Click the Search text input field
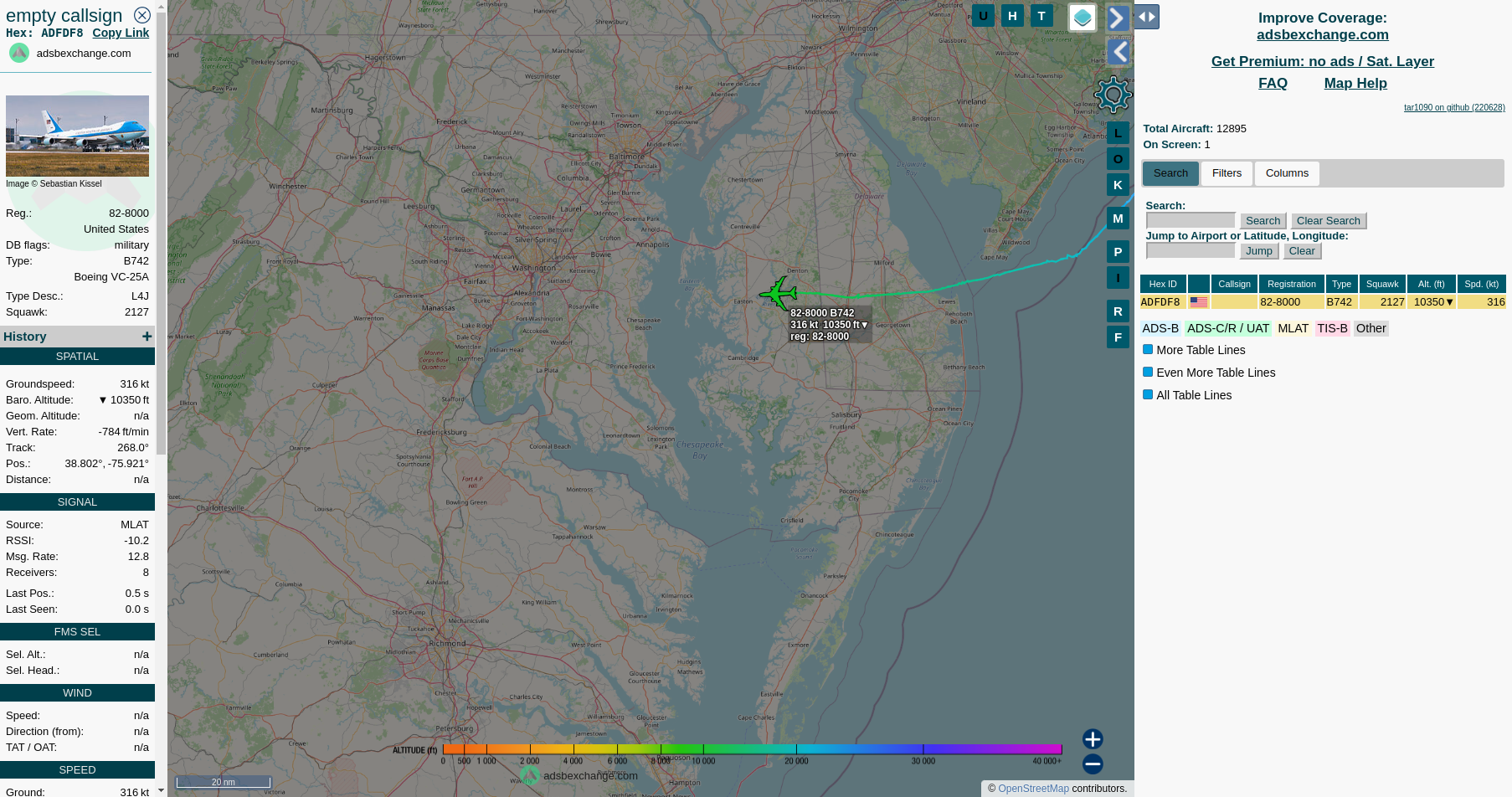 1191,220
